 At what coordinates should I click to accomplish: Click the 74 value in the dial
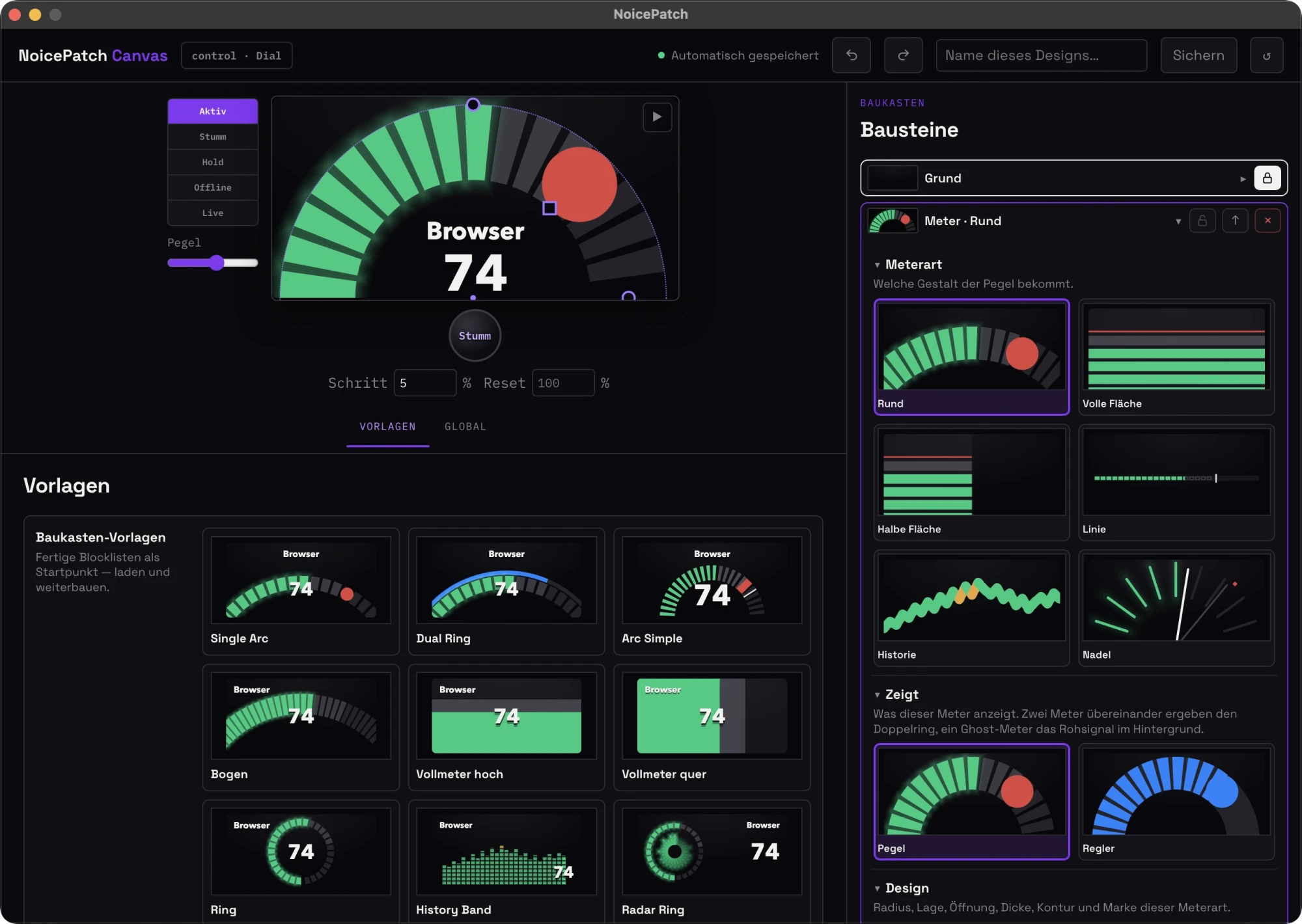coord(475,273)
